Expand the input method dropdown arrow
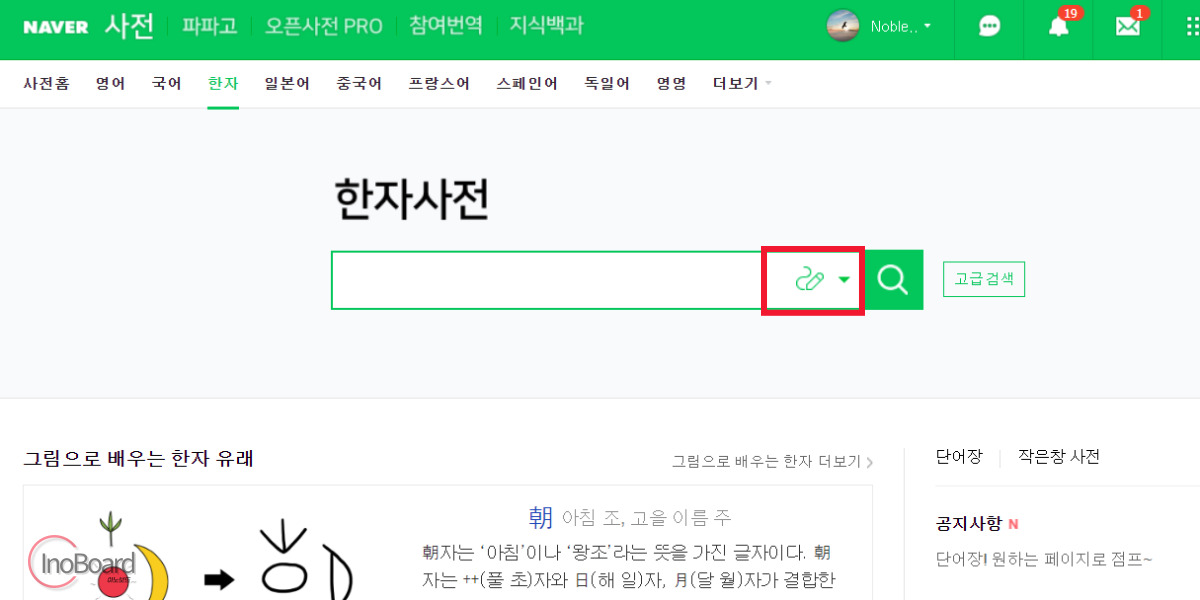The height and width of the screenshot is (600, 1200). (844, 280)
